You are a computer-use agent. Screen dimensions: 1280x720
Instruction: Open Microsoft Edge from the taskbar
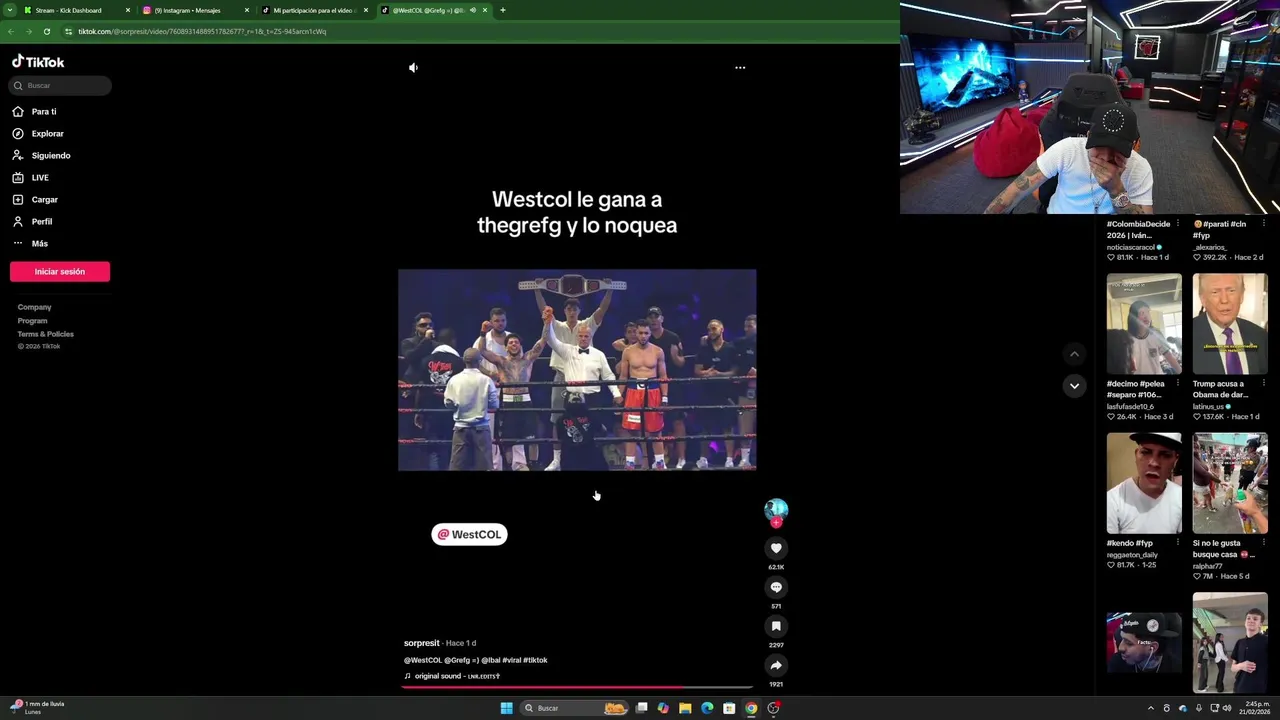(x=707, y=708)
